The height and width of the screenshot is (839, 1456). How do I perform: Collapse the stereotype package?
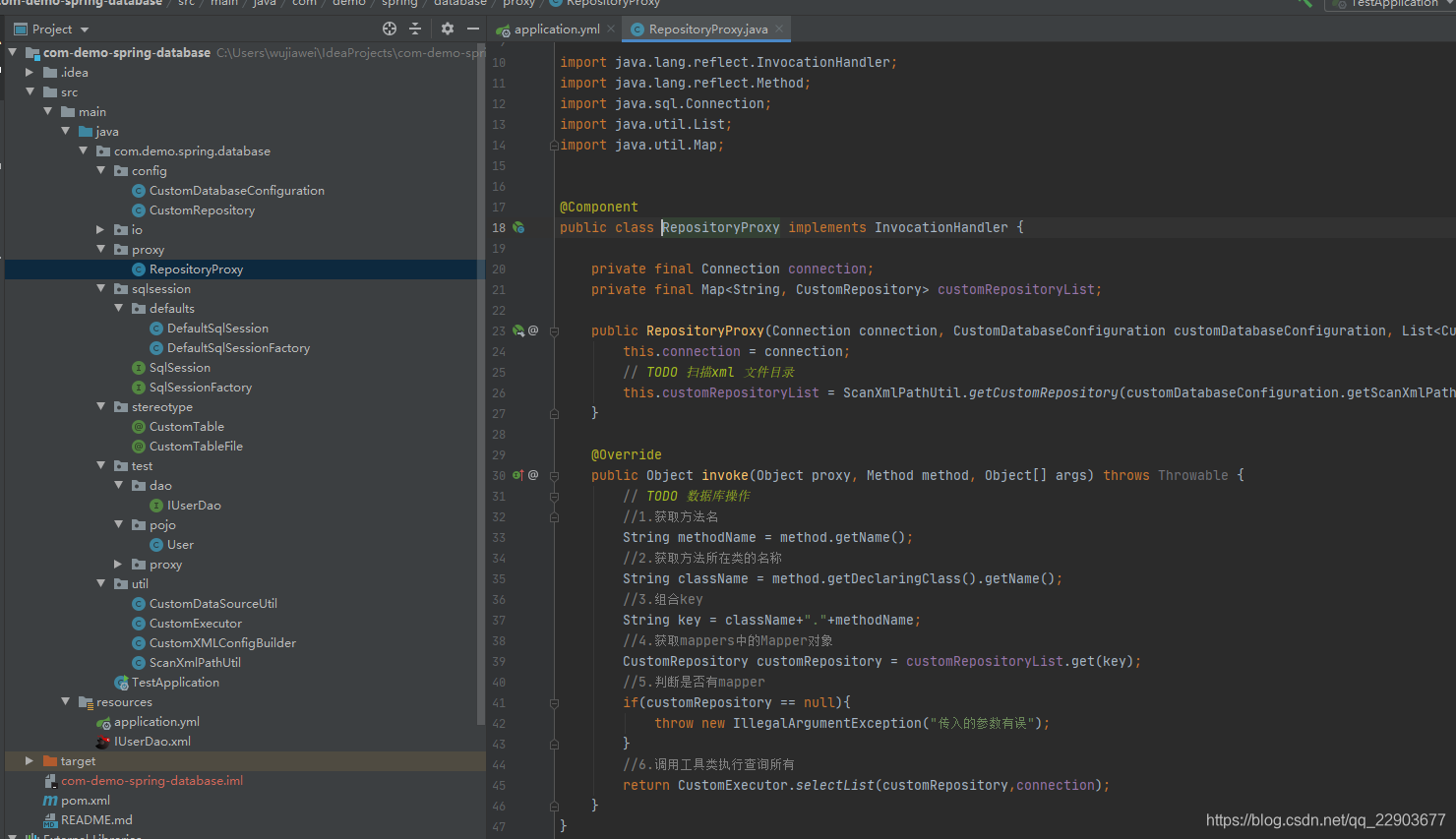(101, 406)
